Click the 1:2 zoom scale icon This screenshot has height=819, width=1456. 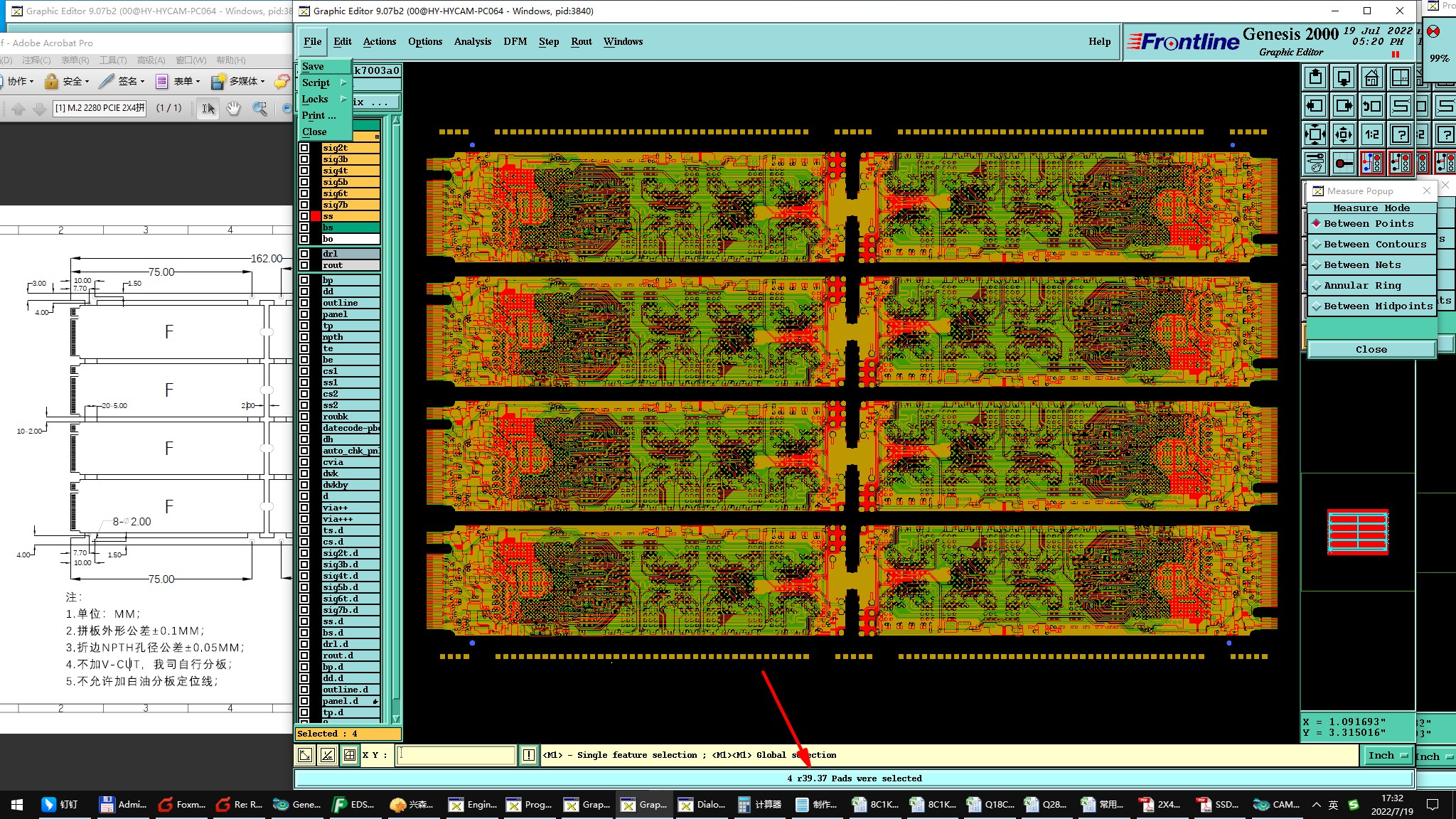pos(1371,134)
